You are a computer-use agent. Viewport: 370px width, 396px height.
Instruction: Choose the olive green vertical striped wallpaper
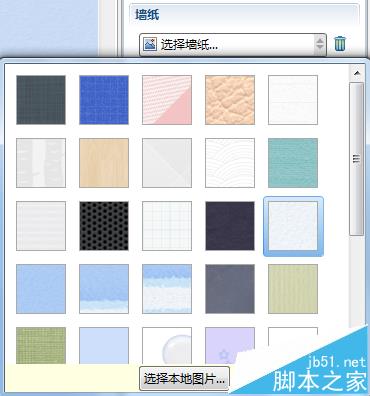tap(293, 289)
